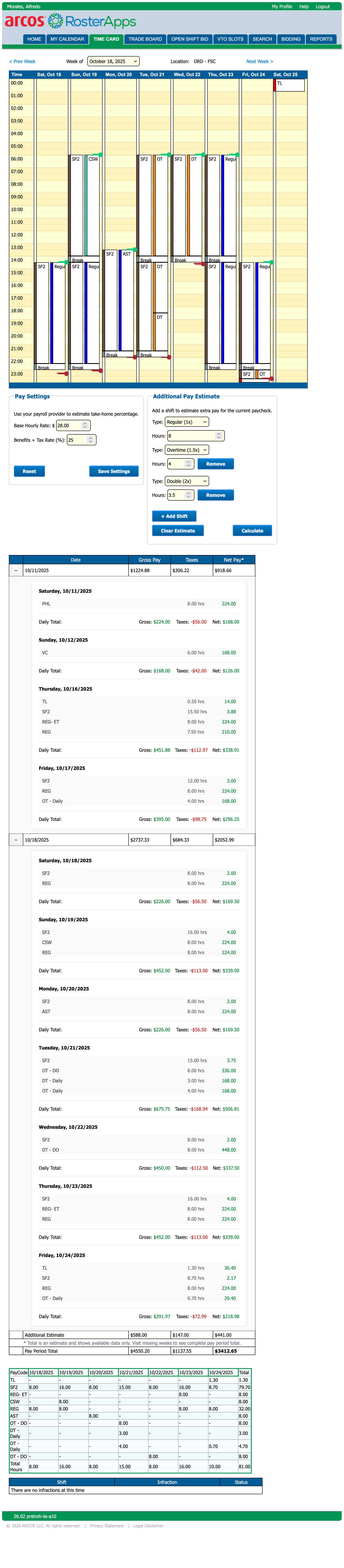Click the Save Settings button
344x1568 pixels.
coord(114,471)
